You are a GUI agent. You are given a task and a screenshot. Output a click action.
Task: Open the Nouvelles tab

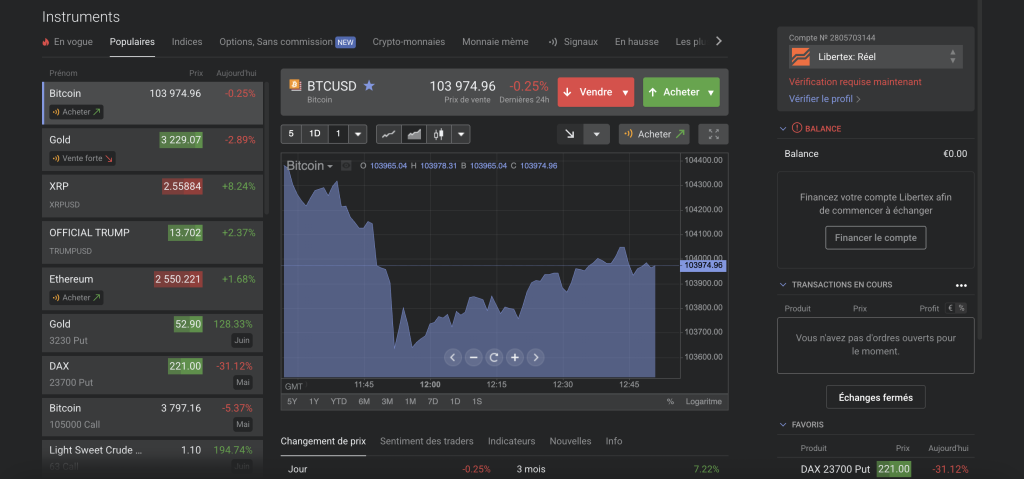tap(570, 441)
